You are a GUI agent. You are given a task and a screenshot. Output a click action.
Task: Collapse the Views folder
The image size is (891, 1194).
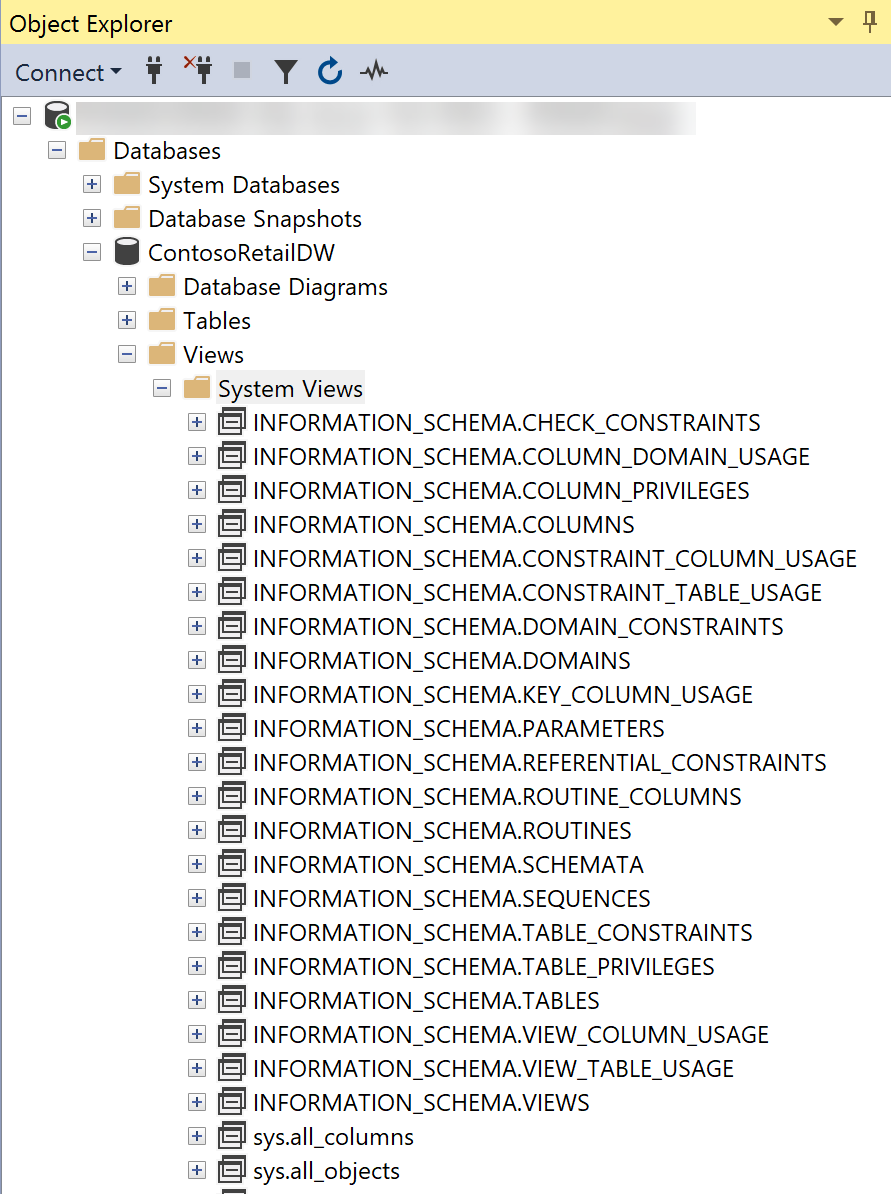[127, 354]
